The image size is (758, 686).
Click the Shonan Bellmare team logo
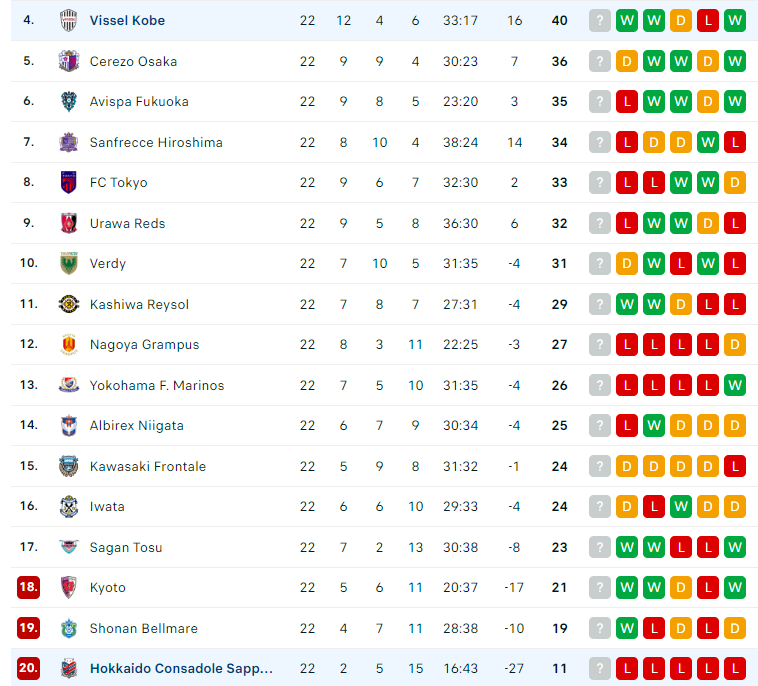tap(69, 628)
